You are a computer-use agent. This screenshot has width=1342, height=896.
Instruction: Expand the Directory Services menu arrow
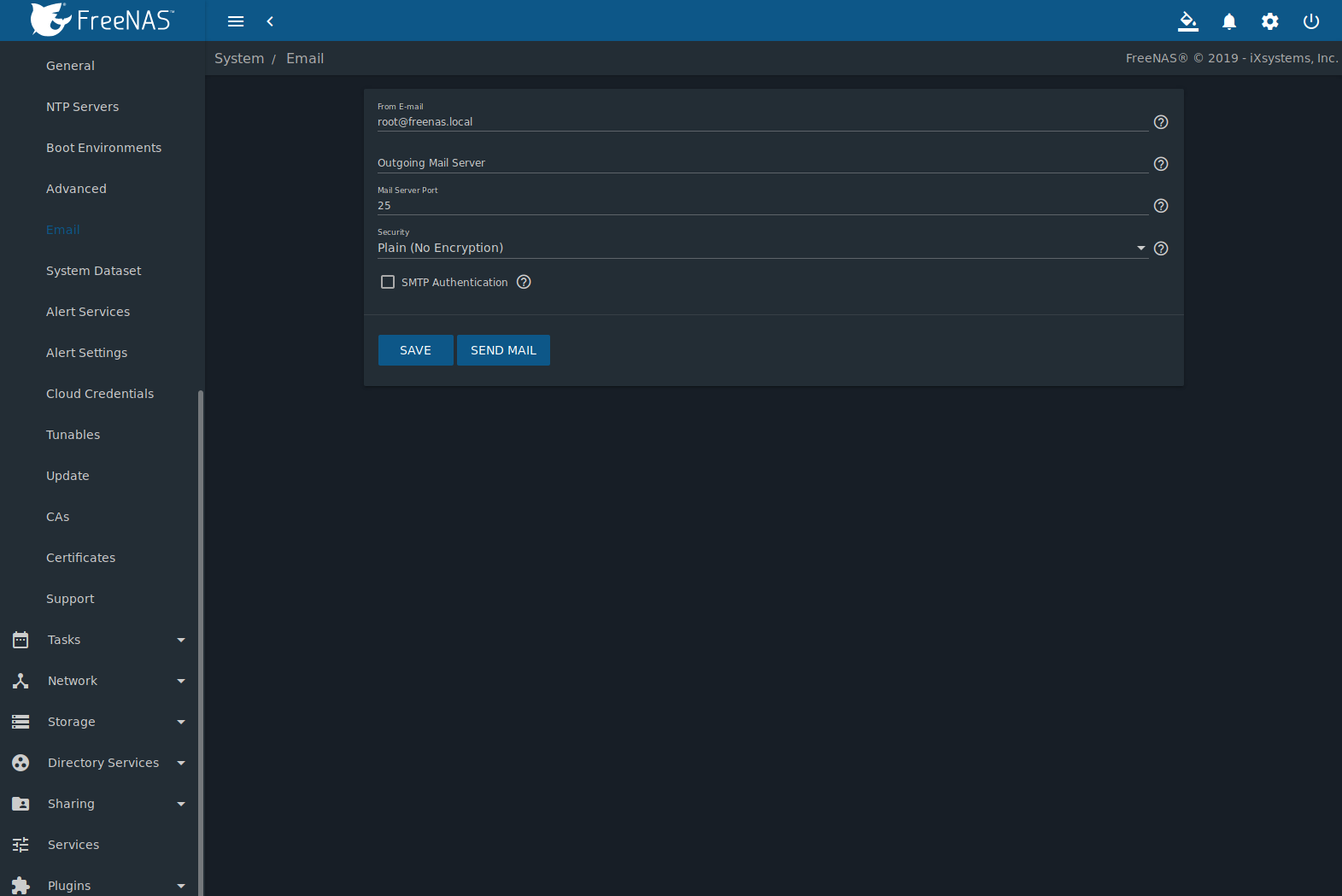(181, 763)
